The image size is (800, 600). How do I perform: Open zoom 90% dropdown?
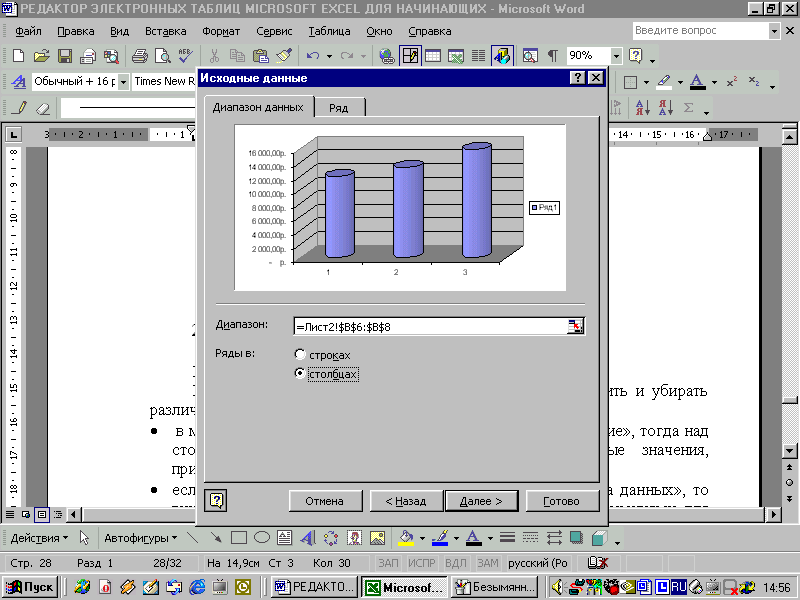[x=616, y=56]
